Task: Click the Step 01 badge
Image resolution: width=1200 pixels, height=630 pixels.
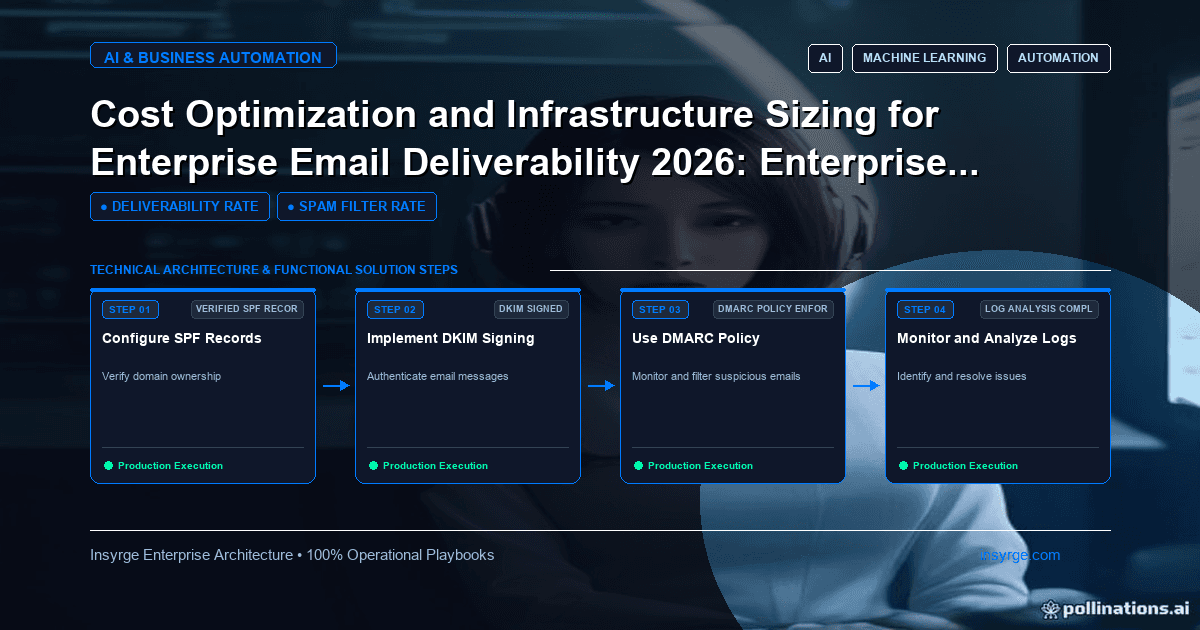Action: point(131,310)
